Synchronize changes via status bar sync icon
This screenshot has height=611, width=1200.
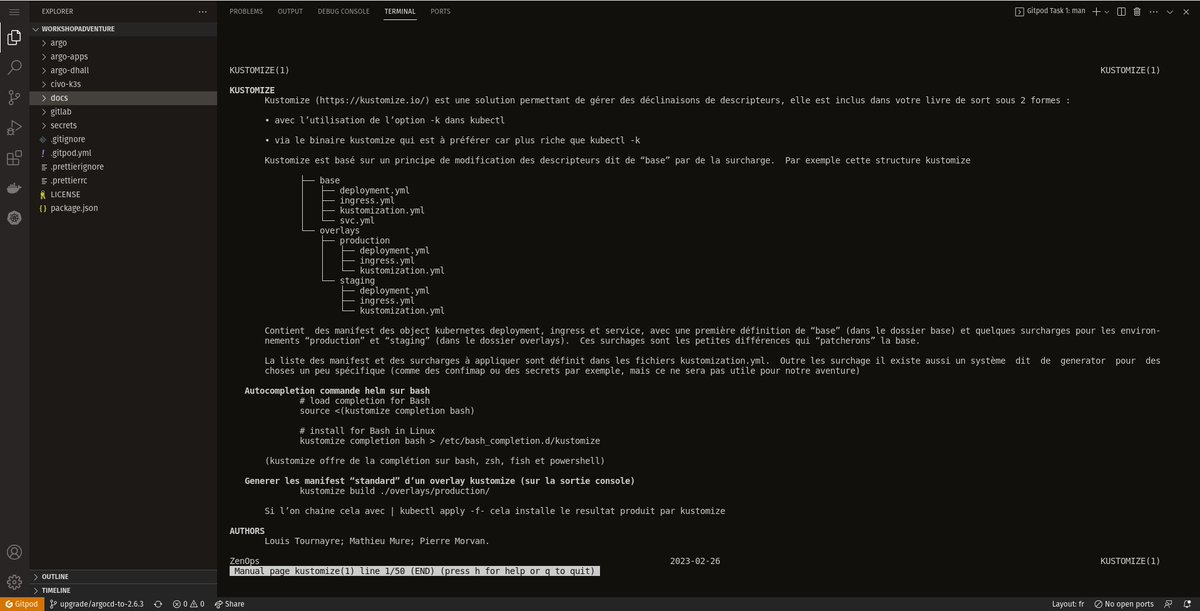click(x=158, y=604)
